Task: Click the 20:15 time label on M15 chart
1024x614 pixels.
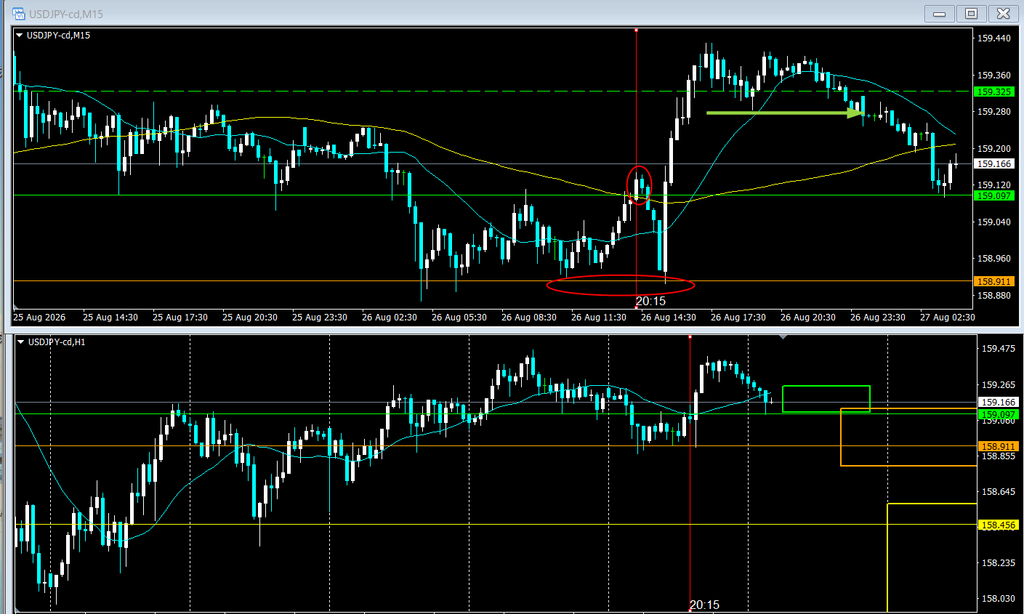Action: click(x=650, y=301)
